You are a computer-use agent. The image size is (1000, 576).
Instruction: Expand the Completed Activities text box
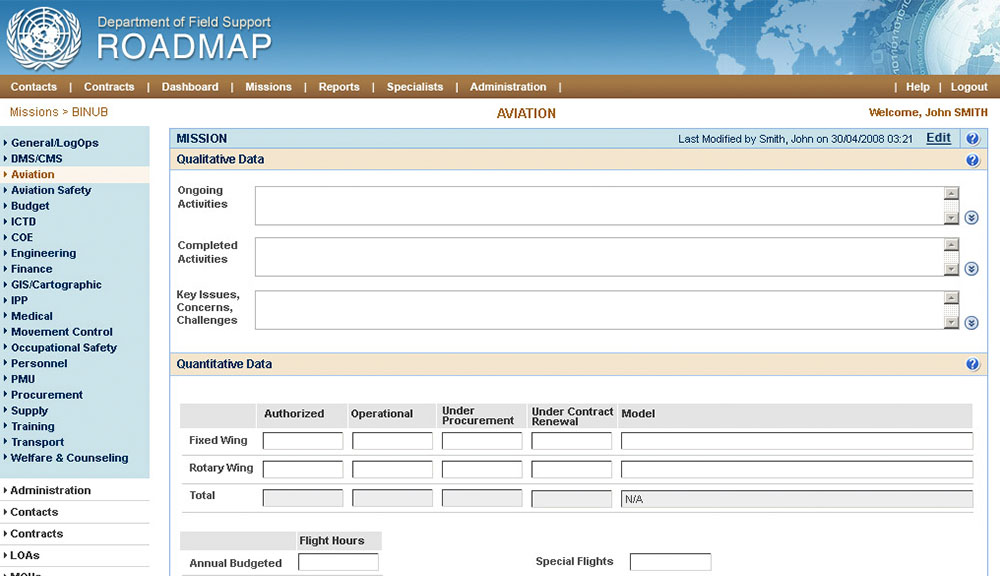(x=971, y=269)
